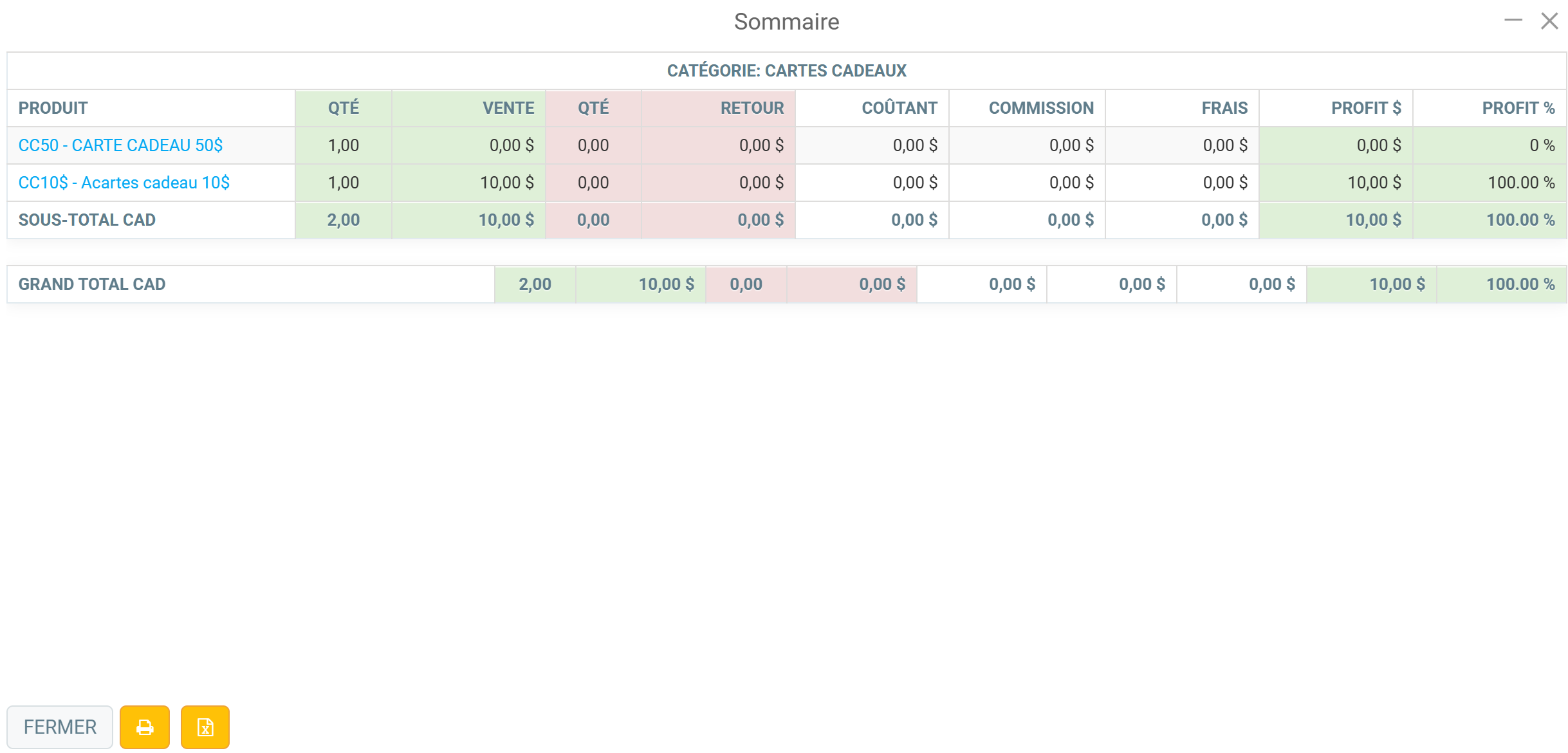Open CC50 - CARTE CADEAU 50$ link
Viewport: 1568px width, 753px height.
coord(120,145)
